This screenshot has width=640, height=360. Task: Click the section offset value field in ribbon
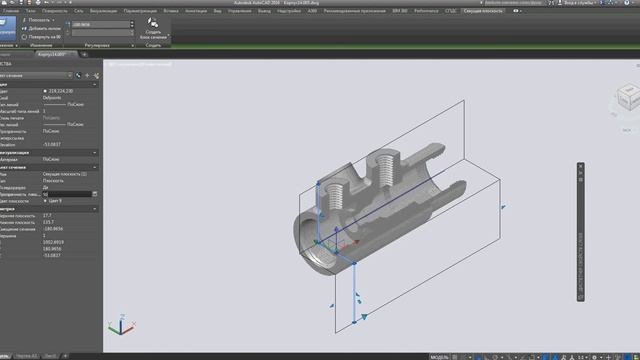(101, 24)
